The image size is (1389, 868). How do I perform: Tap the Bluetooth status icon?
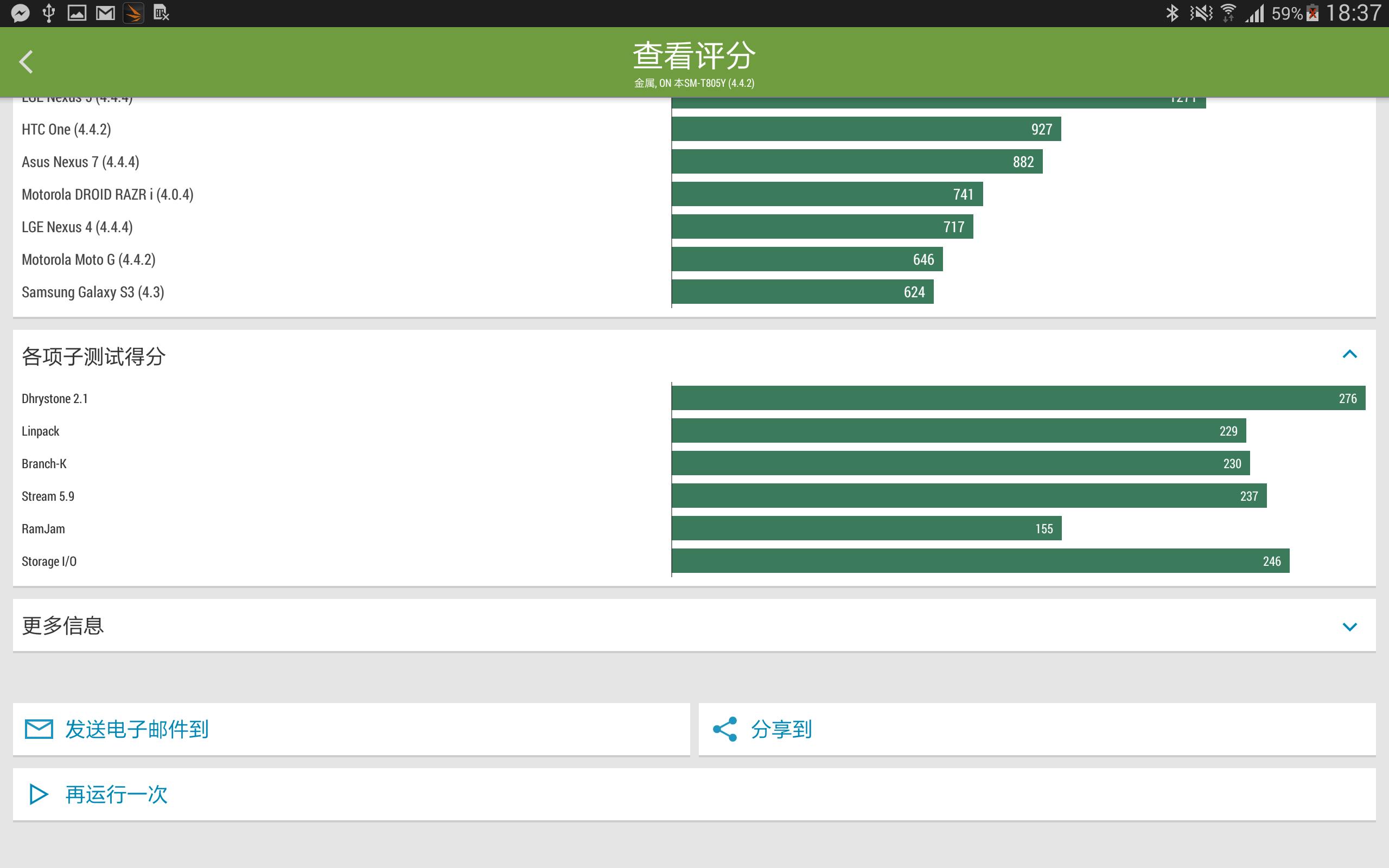(1172, 13)
